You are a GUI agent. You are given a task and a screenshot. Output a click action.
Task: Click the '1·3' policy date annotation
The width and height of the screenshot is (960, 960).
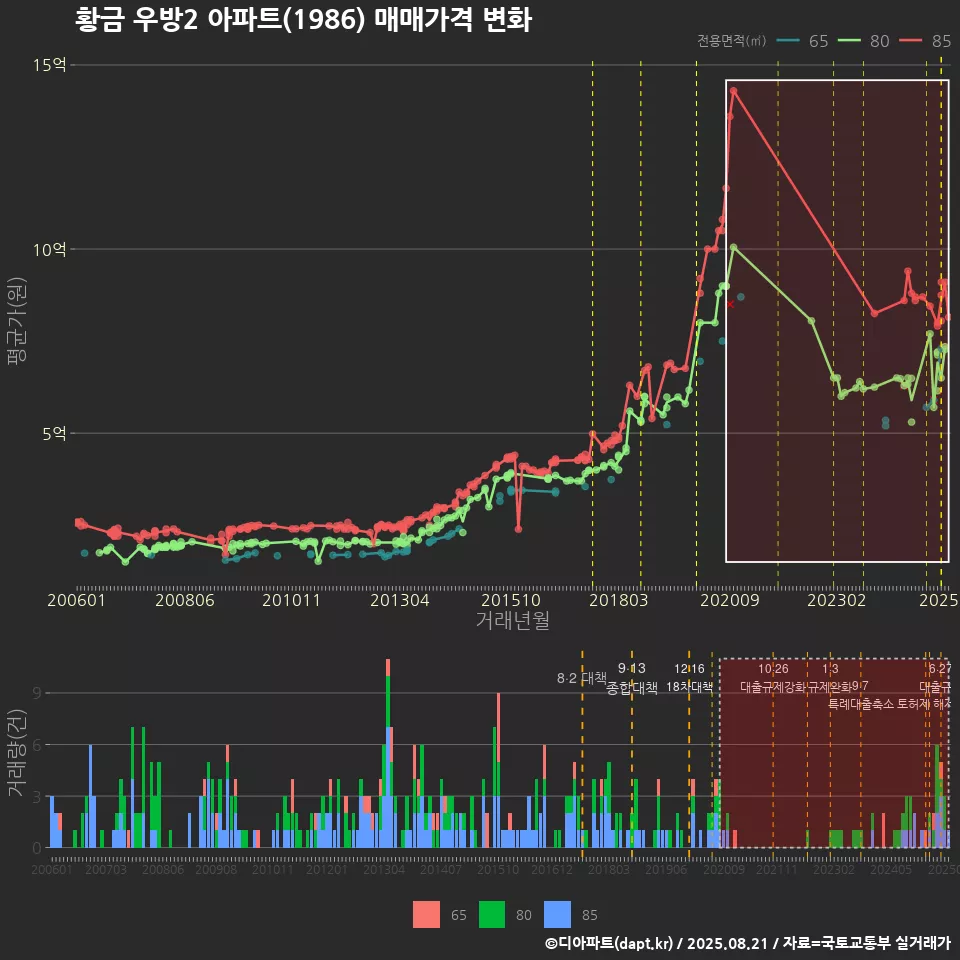(830, 669)
